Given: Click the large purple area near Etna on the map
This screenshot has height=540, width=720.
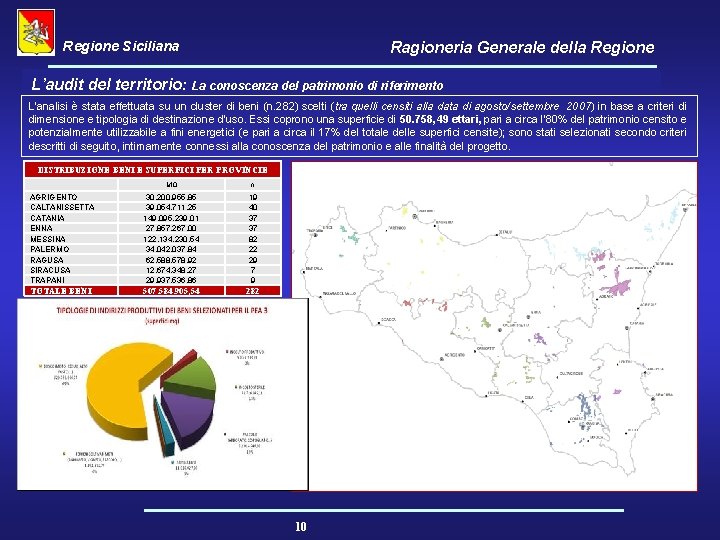Looking at the screenshot, I should coord(616,287).
